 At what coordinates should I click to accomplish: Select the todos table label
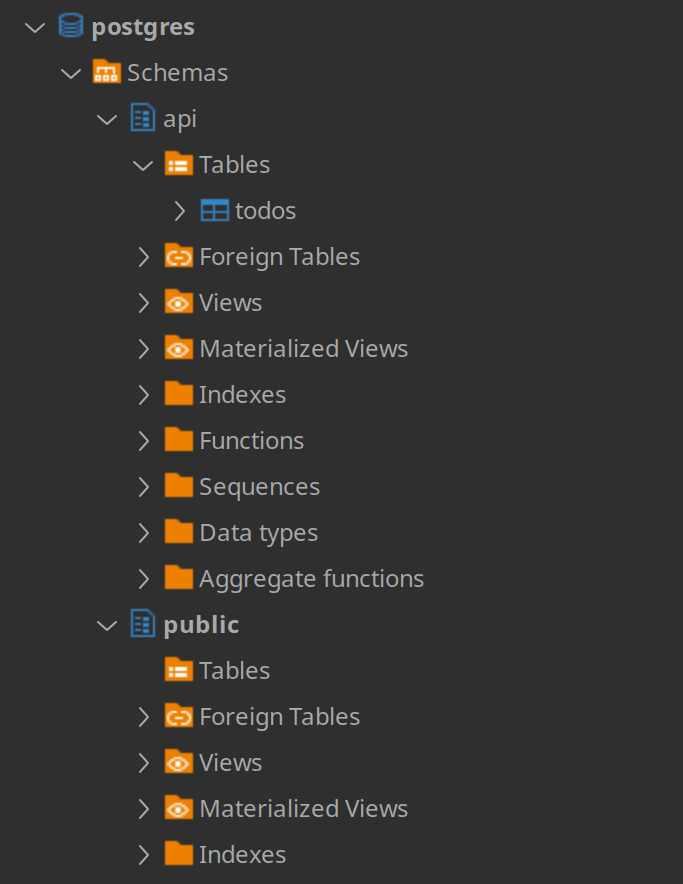point(266,211)
